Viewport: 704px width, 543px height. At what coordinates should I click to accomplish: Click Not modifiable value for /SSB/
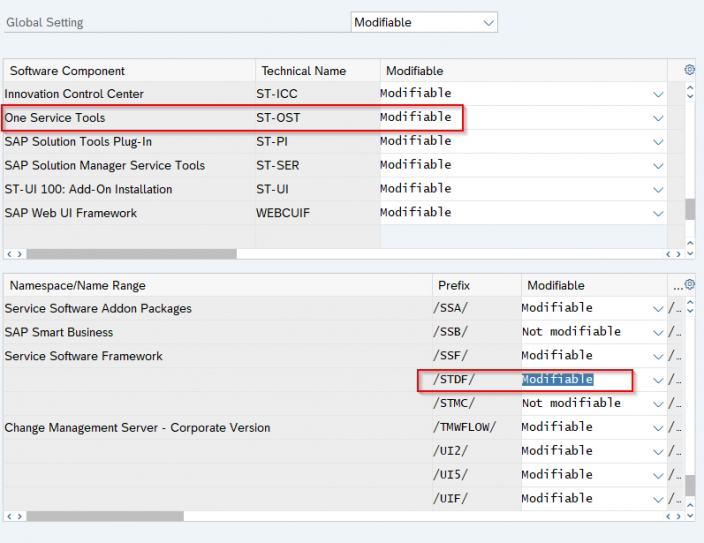[x=571, y=332]
